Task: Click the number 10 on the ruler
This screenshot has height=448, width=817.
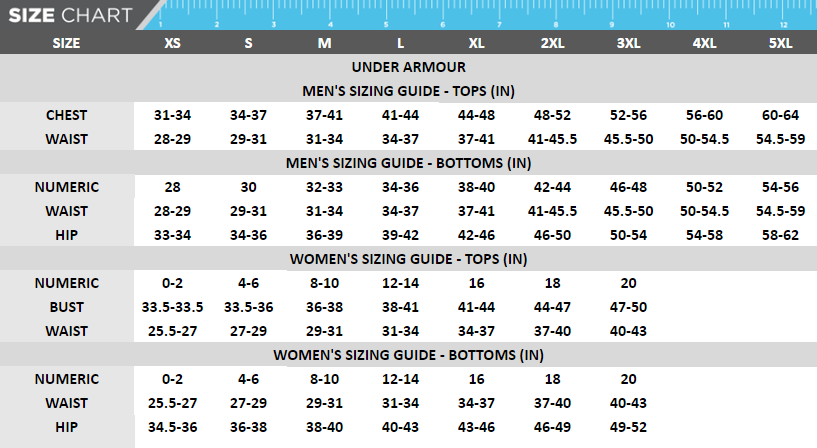Action: (x=669, y=23)
